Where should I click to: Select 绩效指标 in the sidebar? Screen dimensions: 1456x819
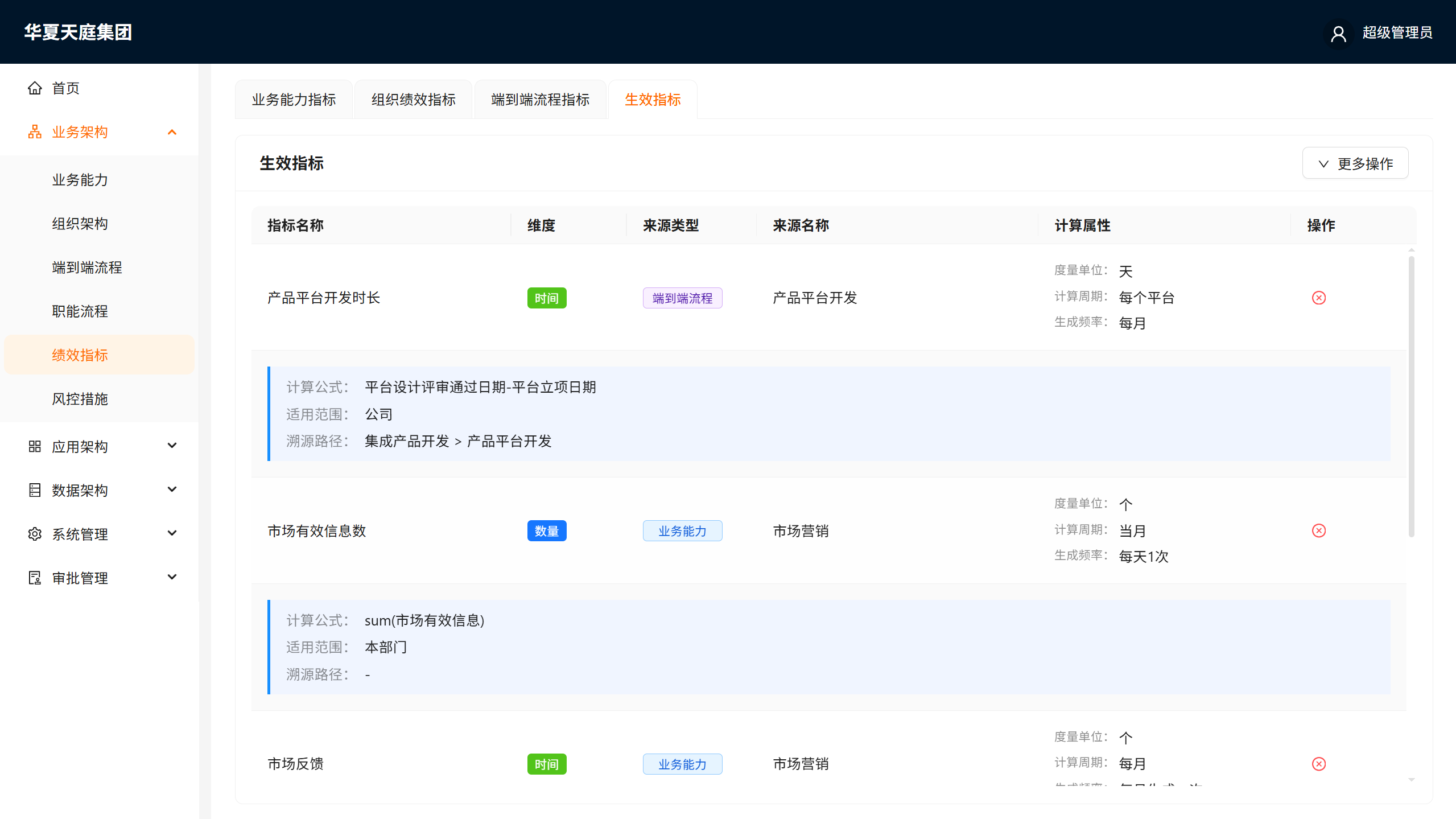pyautogui.click(x=99, y=355)
